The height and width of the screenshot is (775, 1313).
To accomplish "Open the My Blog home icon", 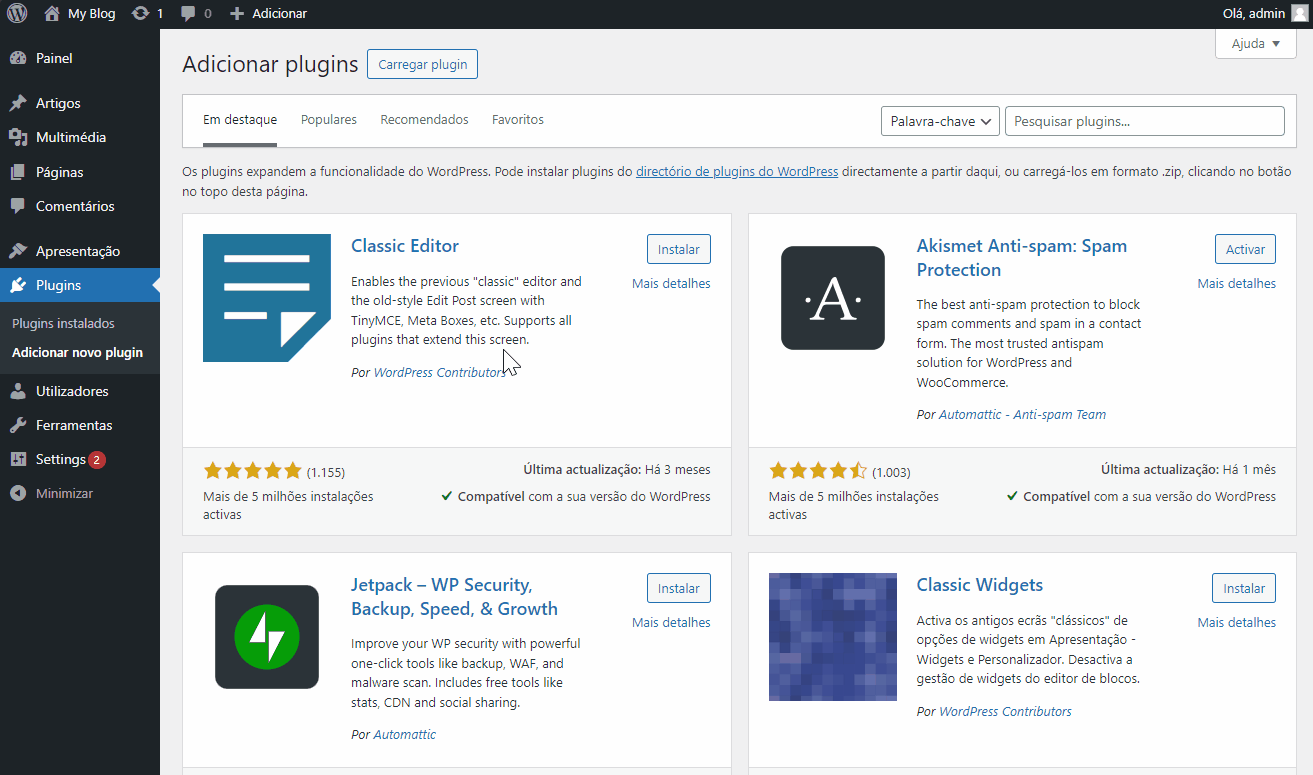I will [x=52, y=14].
